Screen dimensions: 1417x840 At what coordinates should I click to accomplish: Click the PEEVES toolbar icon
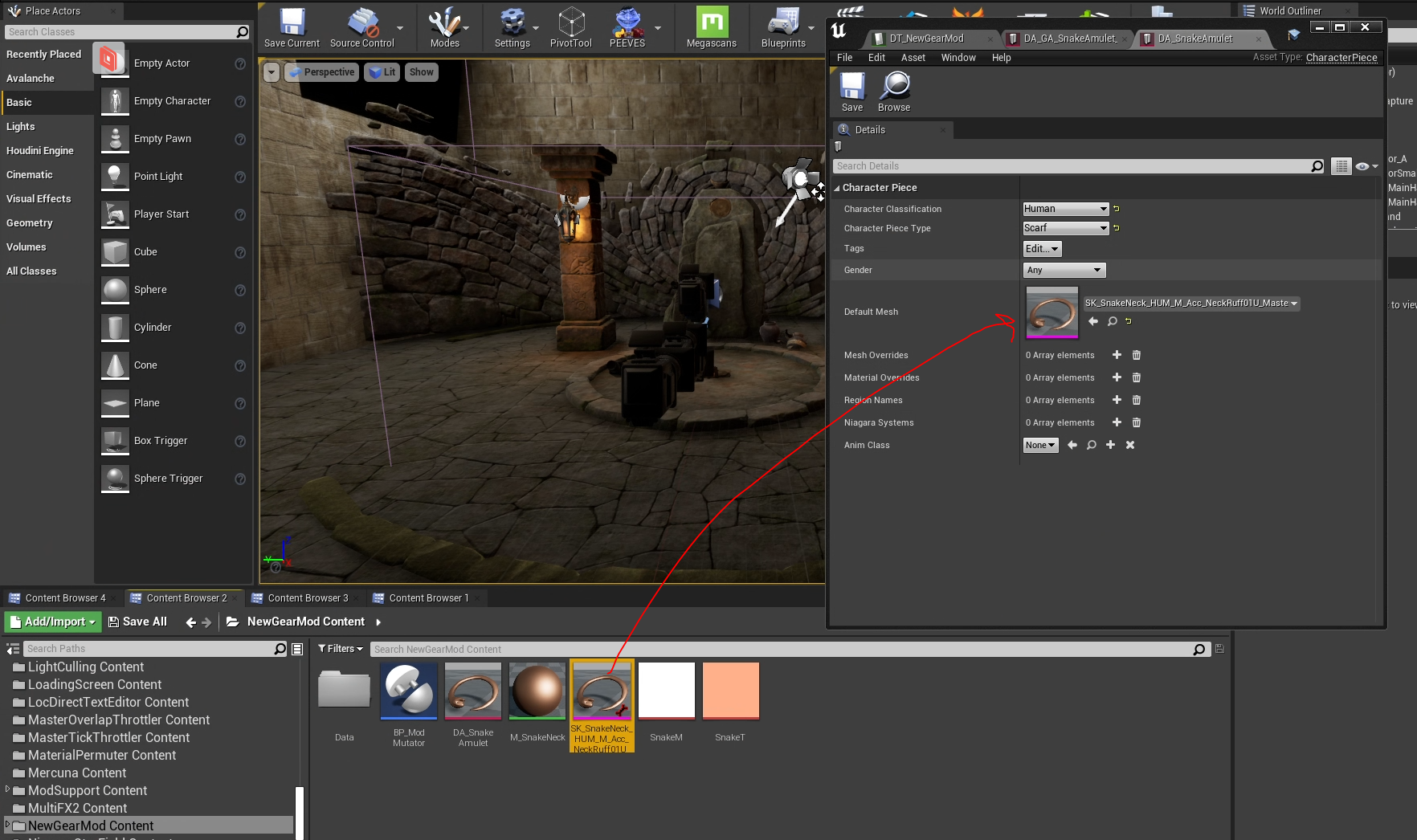(x=627, y=28)
